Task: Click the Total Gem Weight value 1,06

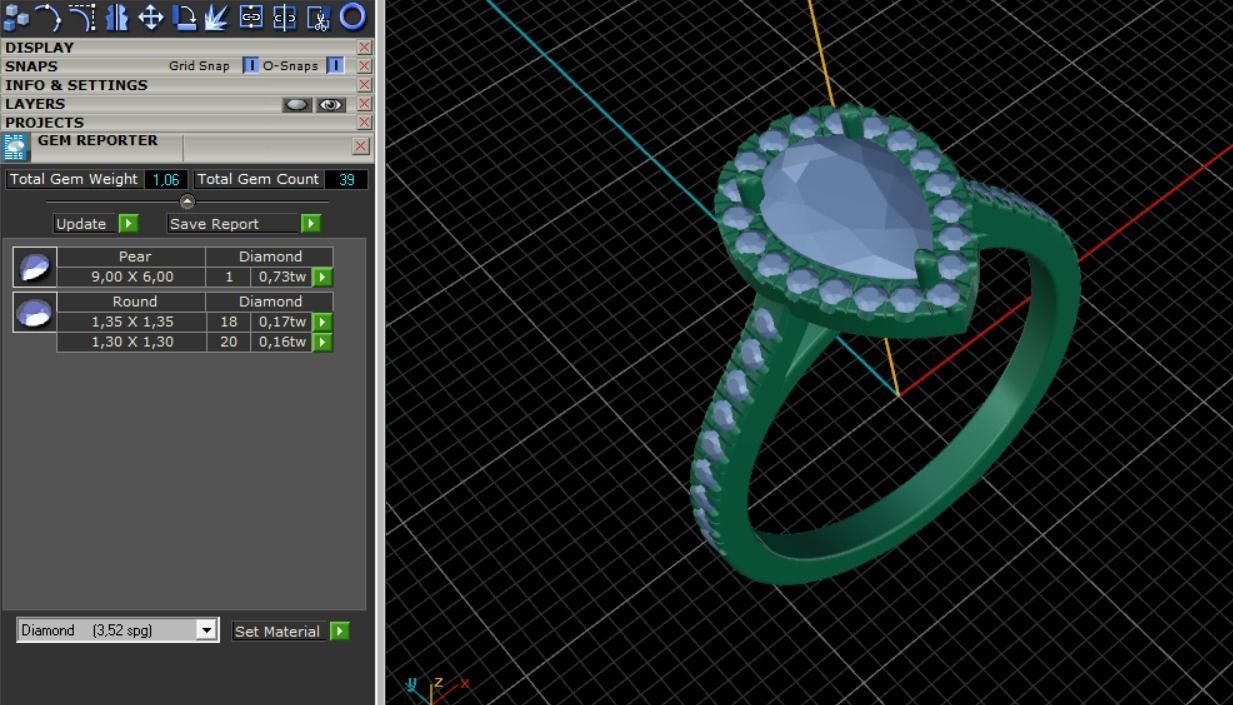Action: (166, 179)
